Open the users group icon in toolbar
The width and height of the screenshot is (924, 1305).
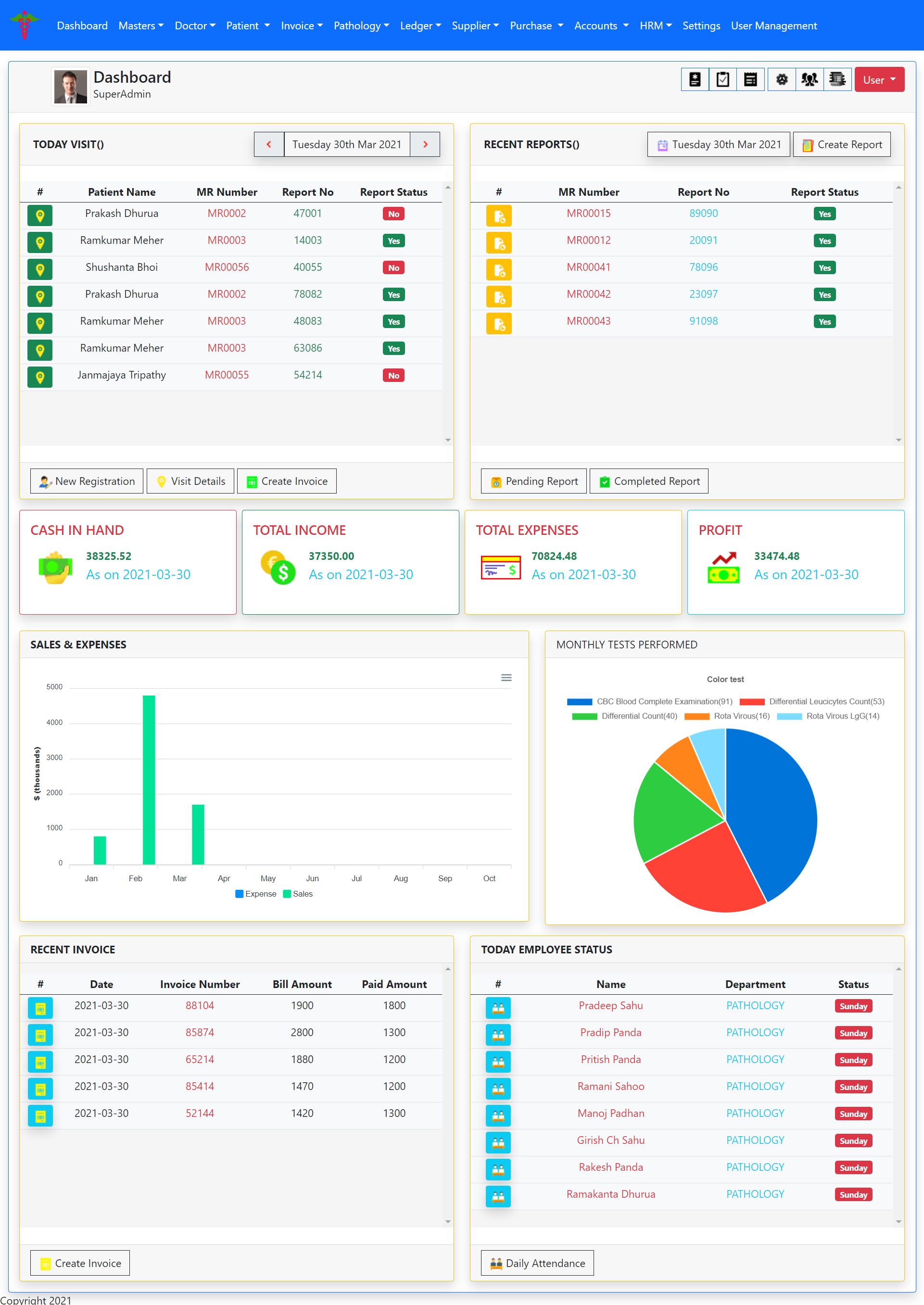(809, 80)
